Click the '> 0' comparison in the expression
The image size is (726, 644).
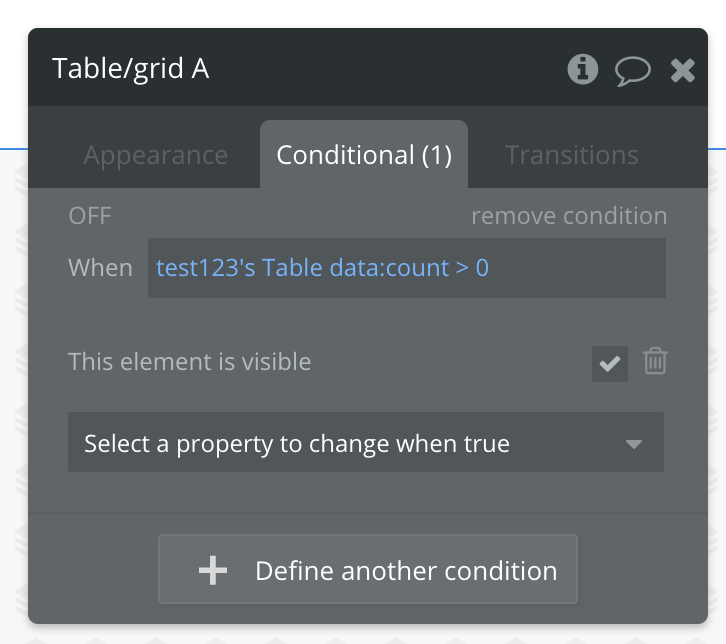472,268
